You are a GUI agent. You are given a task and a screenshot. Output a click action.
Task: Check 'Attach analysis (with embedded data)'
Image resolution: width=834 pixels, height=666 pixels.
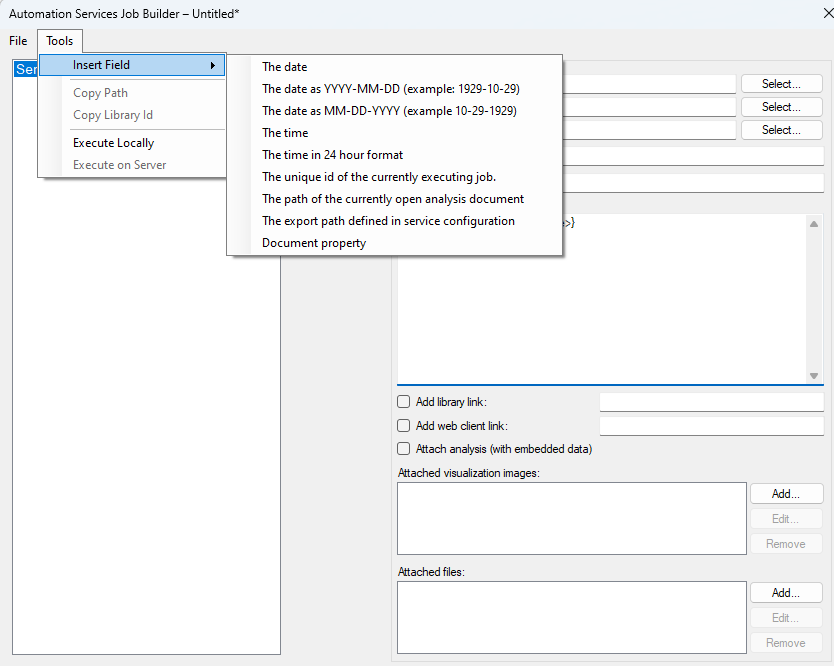tap(404, 449)
